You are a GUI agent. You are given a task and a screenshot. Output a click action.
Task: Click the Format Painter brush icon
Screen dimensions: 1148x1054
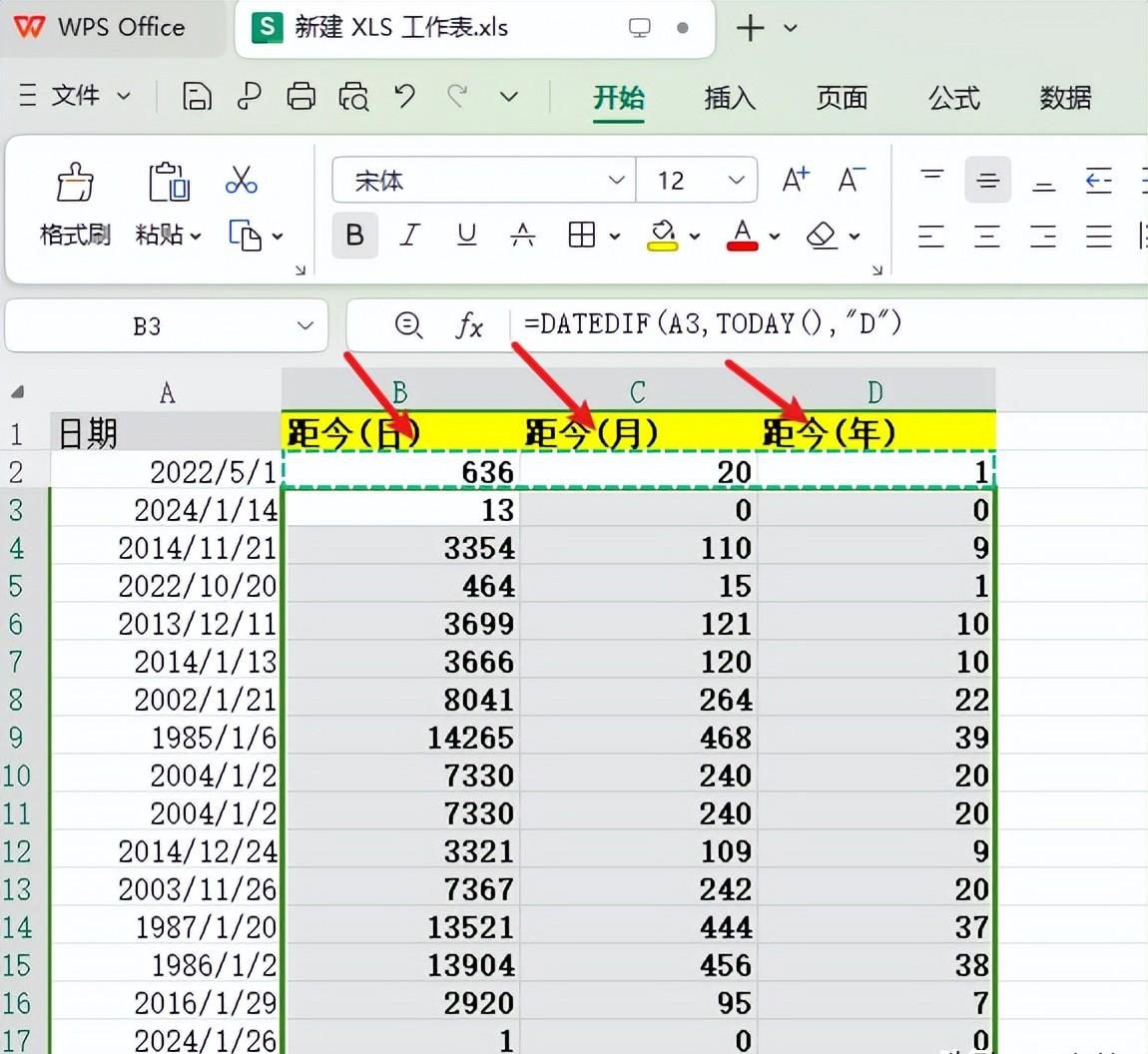click(75, 182)
